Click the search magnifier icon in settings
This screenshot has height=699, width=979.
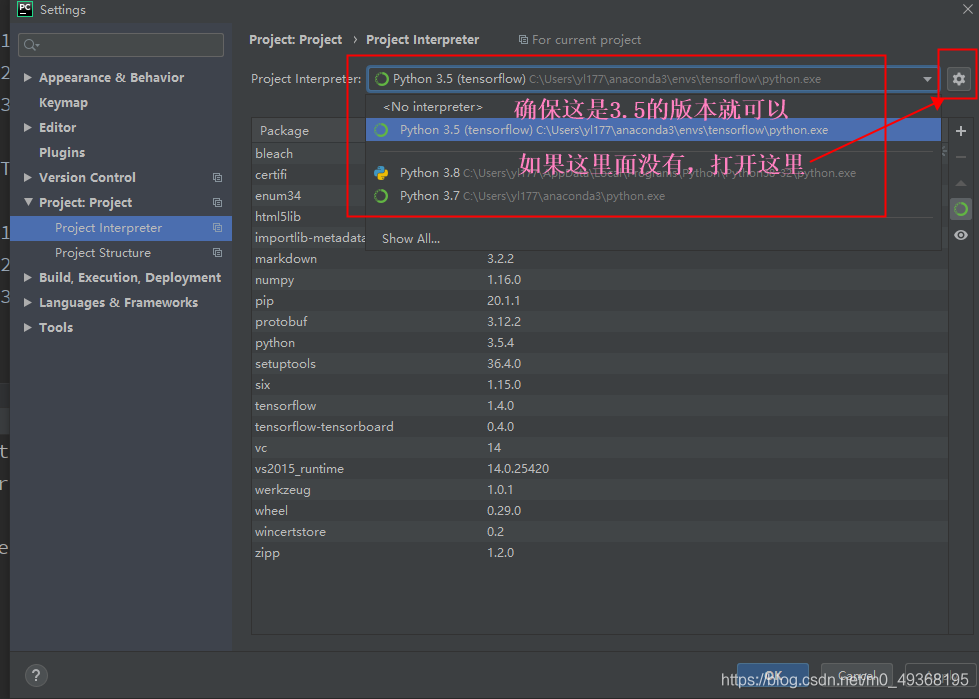(x=30, y=45)
